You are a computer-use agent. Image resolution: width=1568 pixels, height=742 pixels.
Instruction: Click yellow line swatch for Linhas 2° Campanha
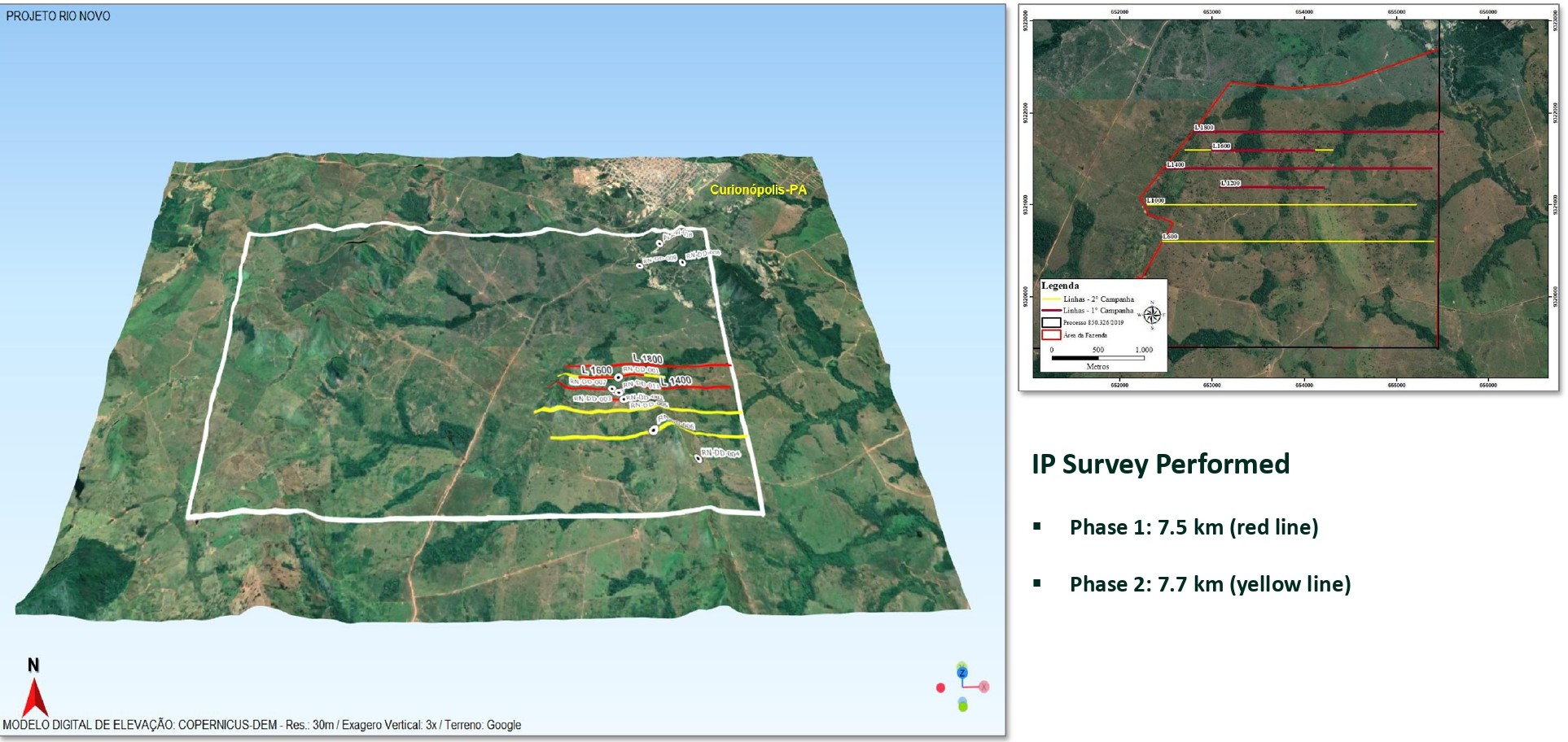(x=1051, y=299)
